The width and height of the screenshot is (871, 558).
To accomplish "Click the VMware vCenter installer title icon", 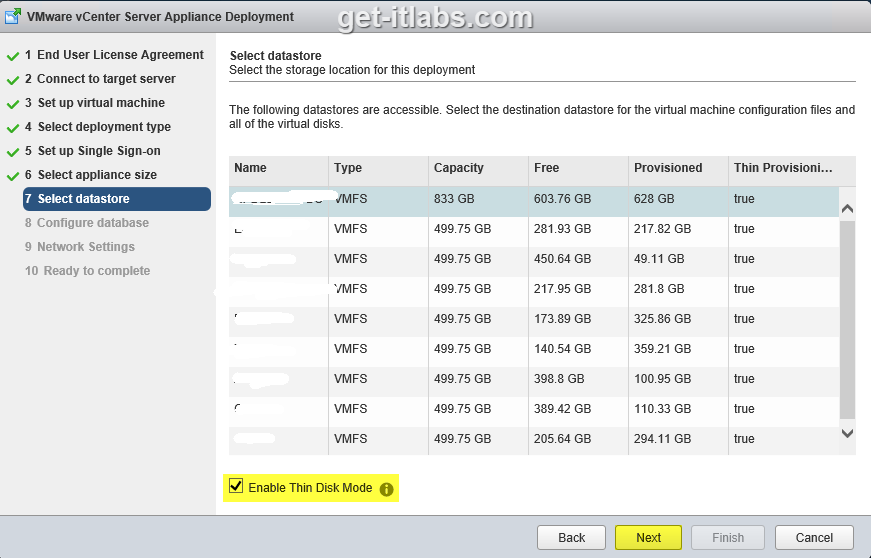I will pos(12,16).
